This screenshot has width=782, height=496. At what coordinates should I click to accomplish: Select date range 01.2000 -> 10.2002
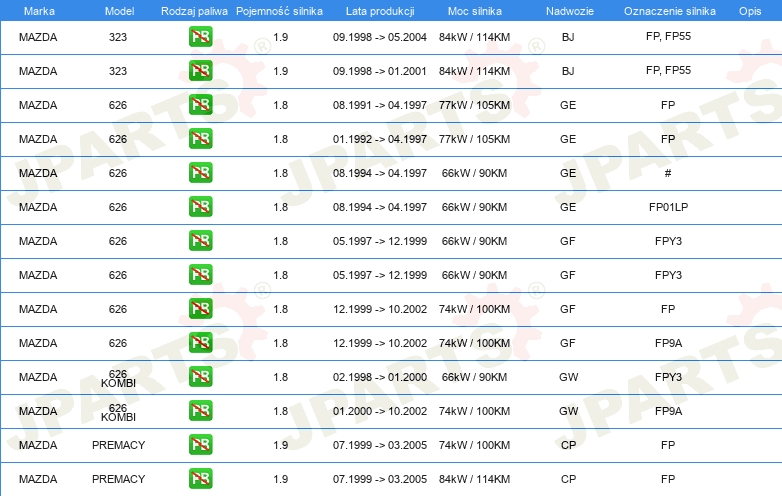click(x=380, y=411)
